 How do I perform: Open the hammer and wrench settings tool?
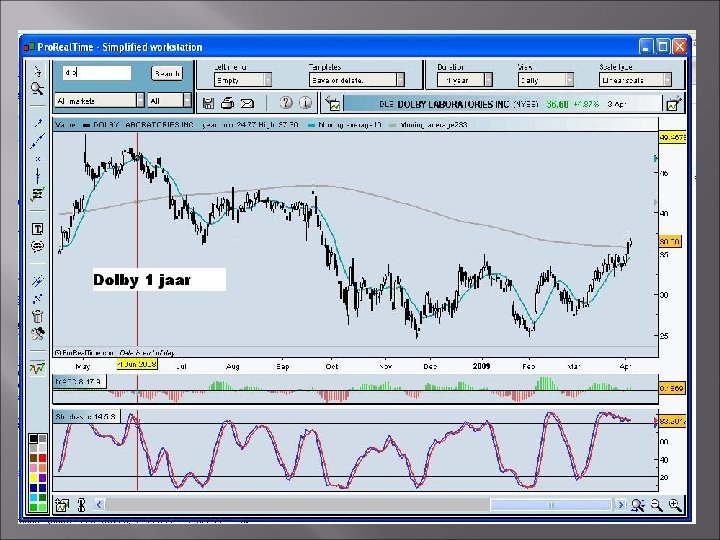pos(38,334)
